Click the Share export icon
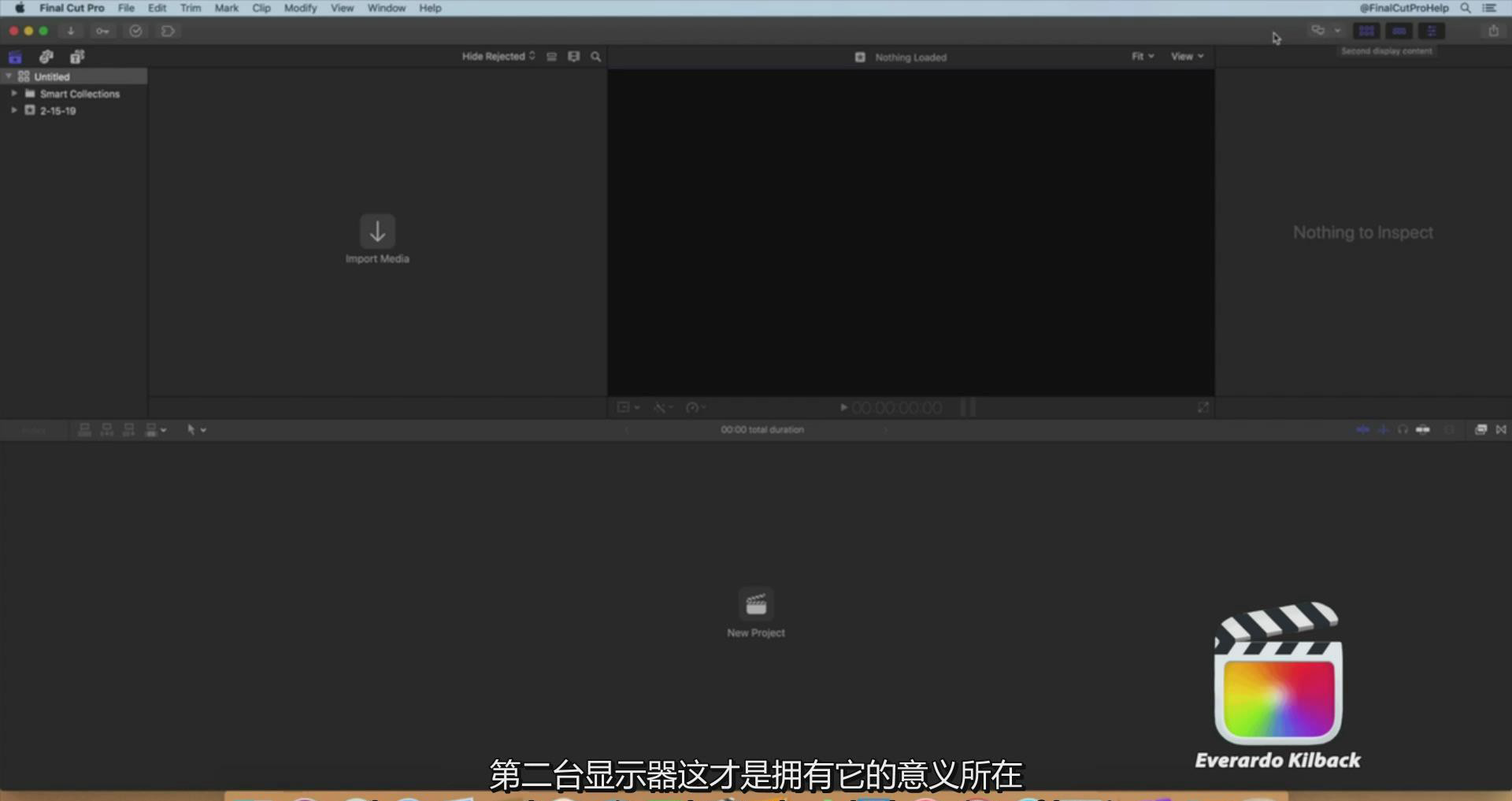Viewport: 1512px width, 801px height. [1493, 31]
